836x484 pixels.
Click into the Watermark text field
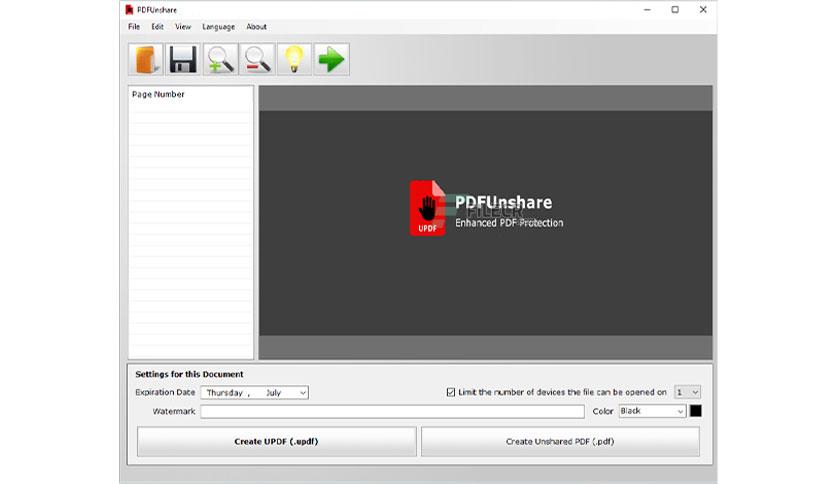coord(392,412)
